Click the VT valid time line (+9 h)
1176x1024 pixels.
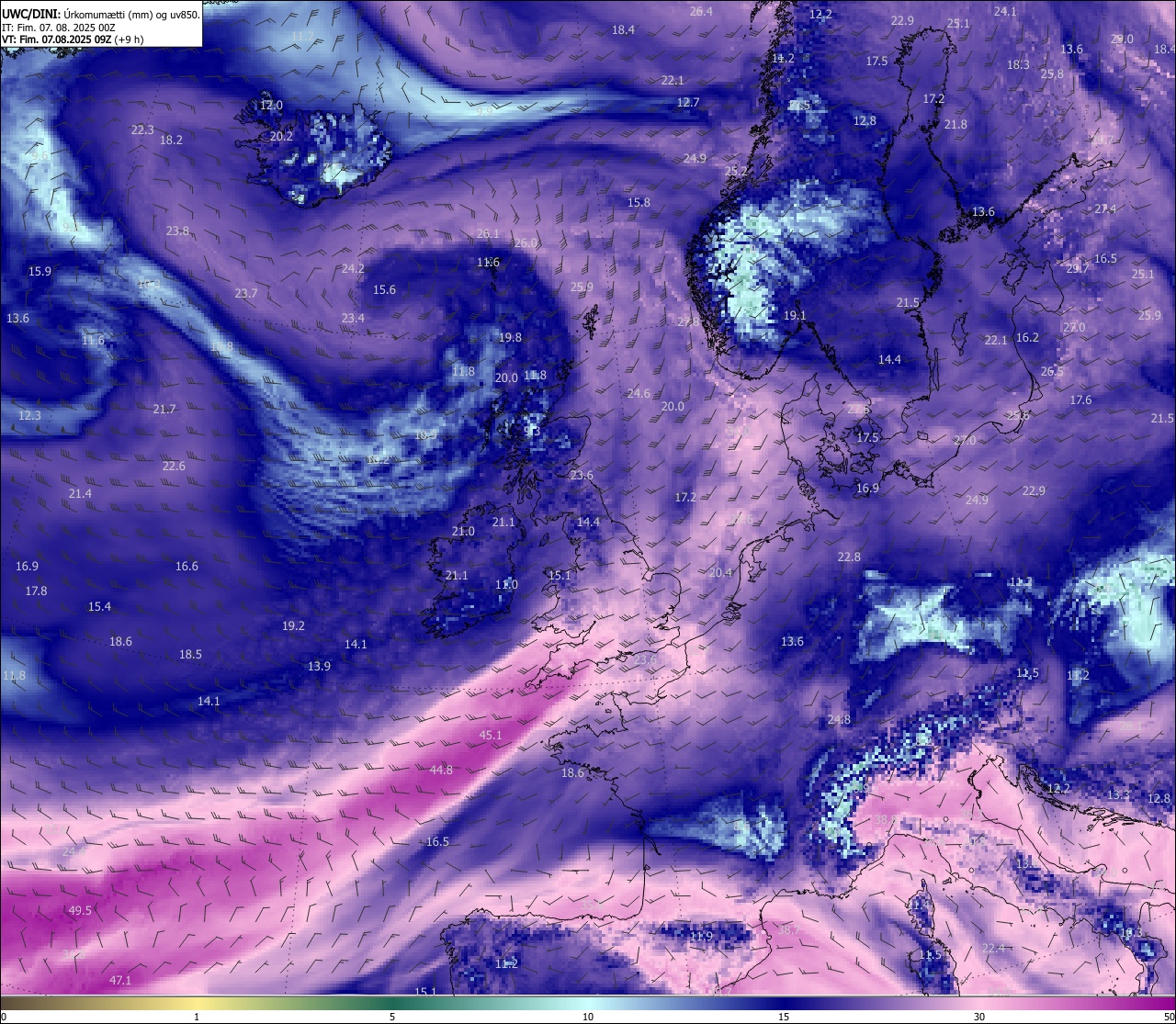pos(73,39)
